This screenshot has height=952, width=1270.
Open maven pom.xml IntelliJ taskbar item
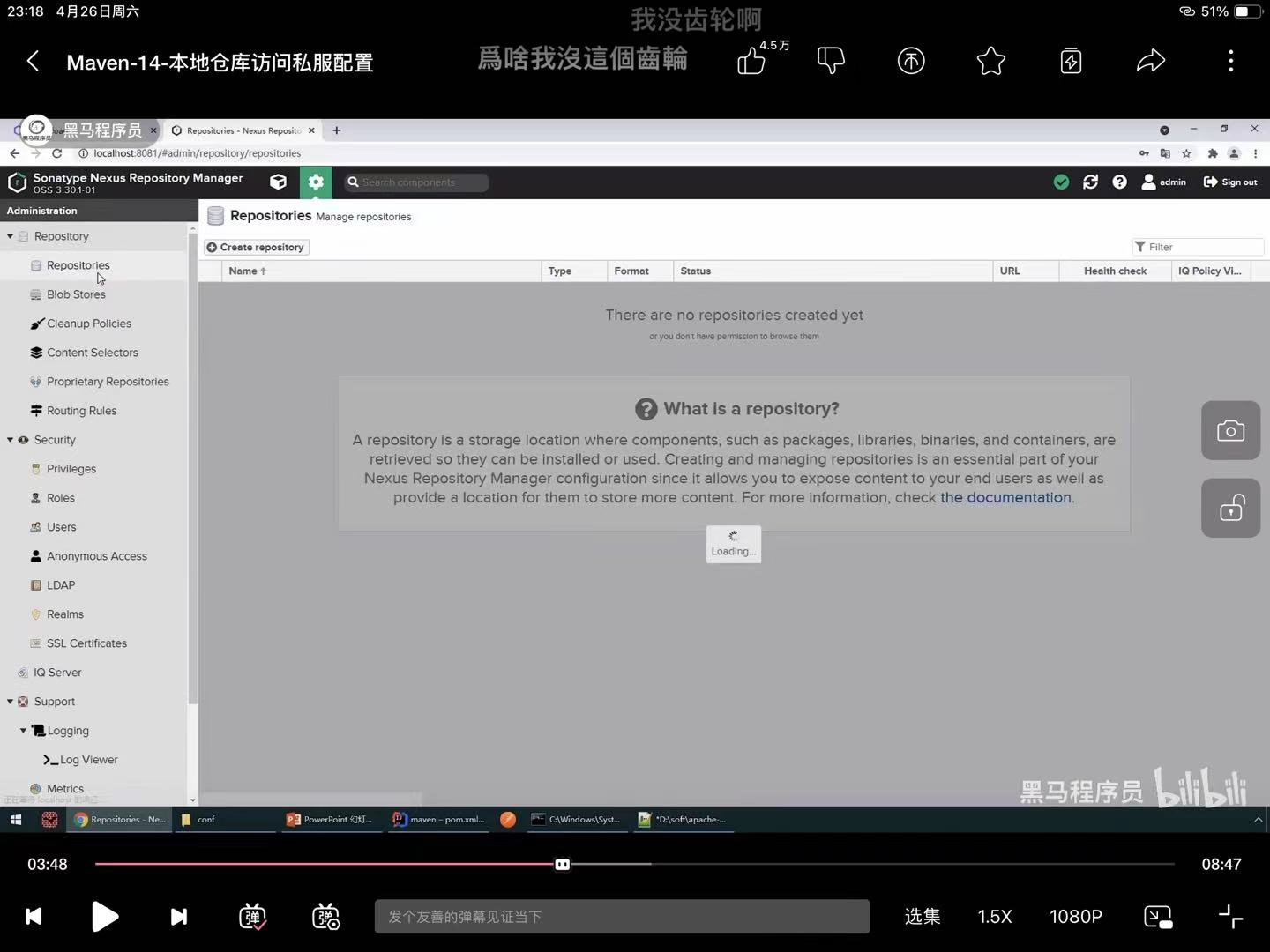(439, 820)
